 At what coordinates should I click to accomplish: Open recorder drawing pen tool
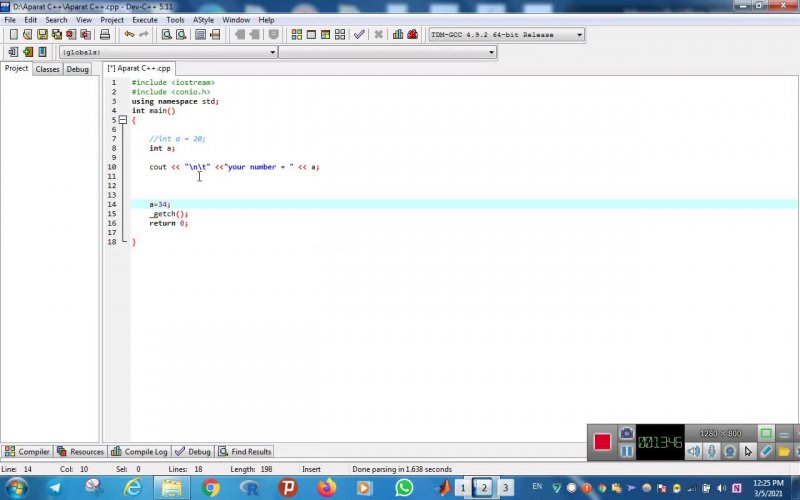coord(766,451)
